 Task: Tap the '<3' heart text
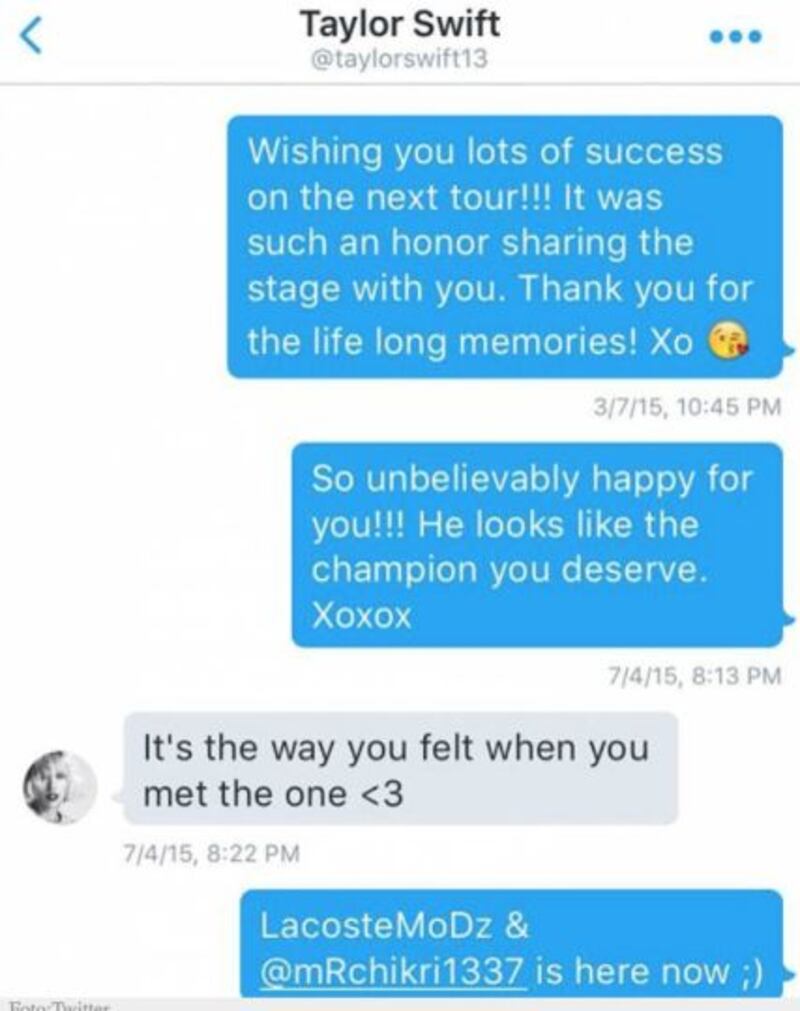384,794
